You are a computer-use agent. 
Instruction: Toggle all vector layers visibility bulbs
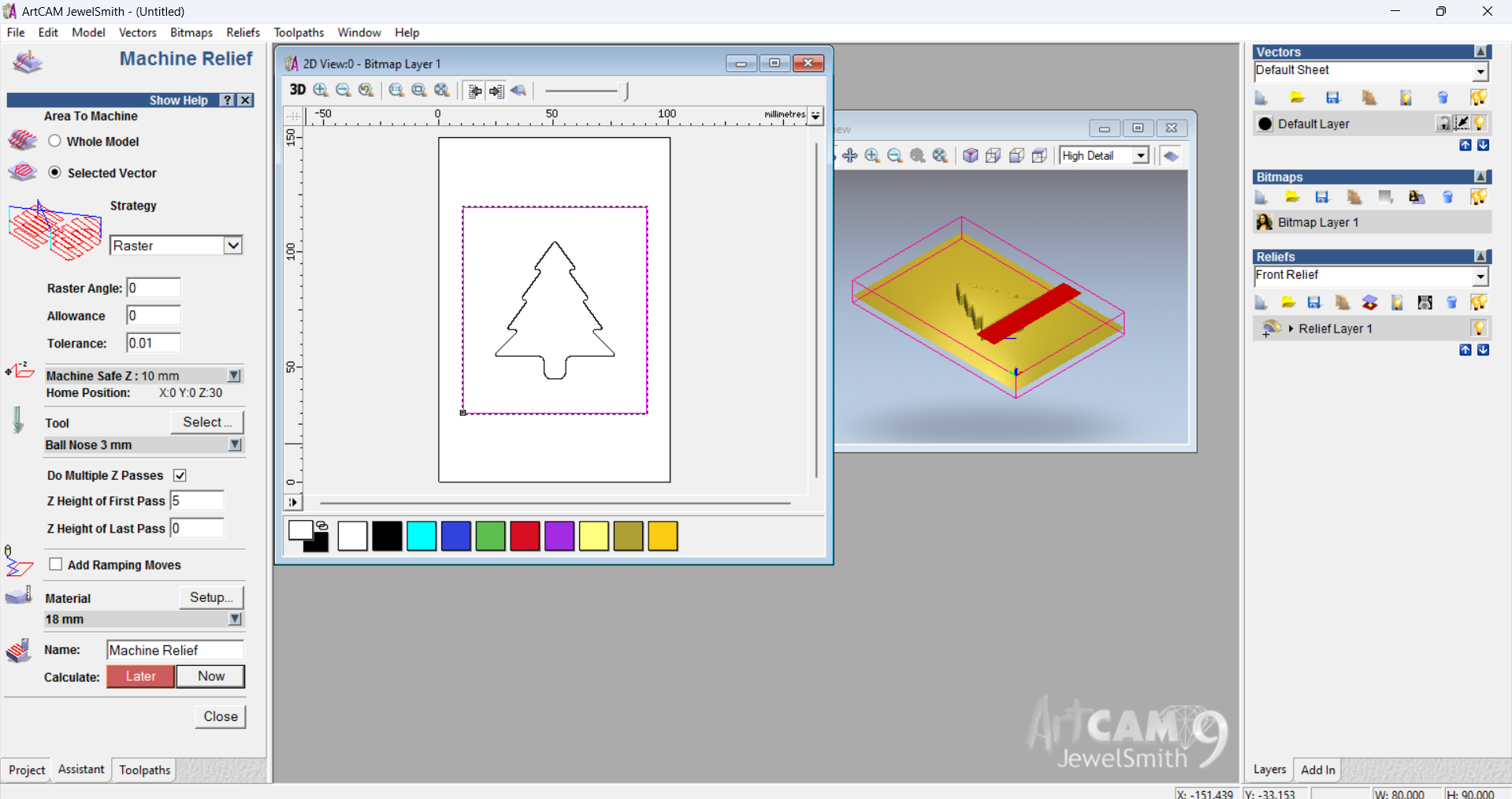click(1479, 98)
